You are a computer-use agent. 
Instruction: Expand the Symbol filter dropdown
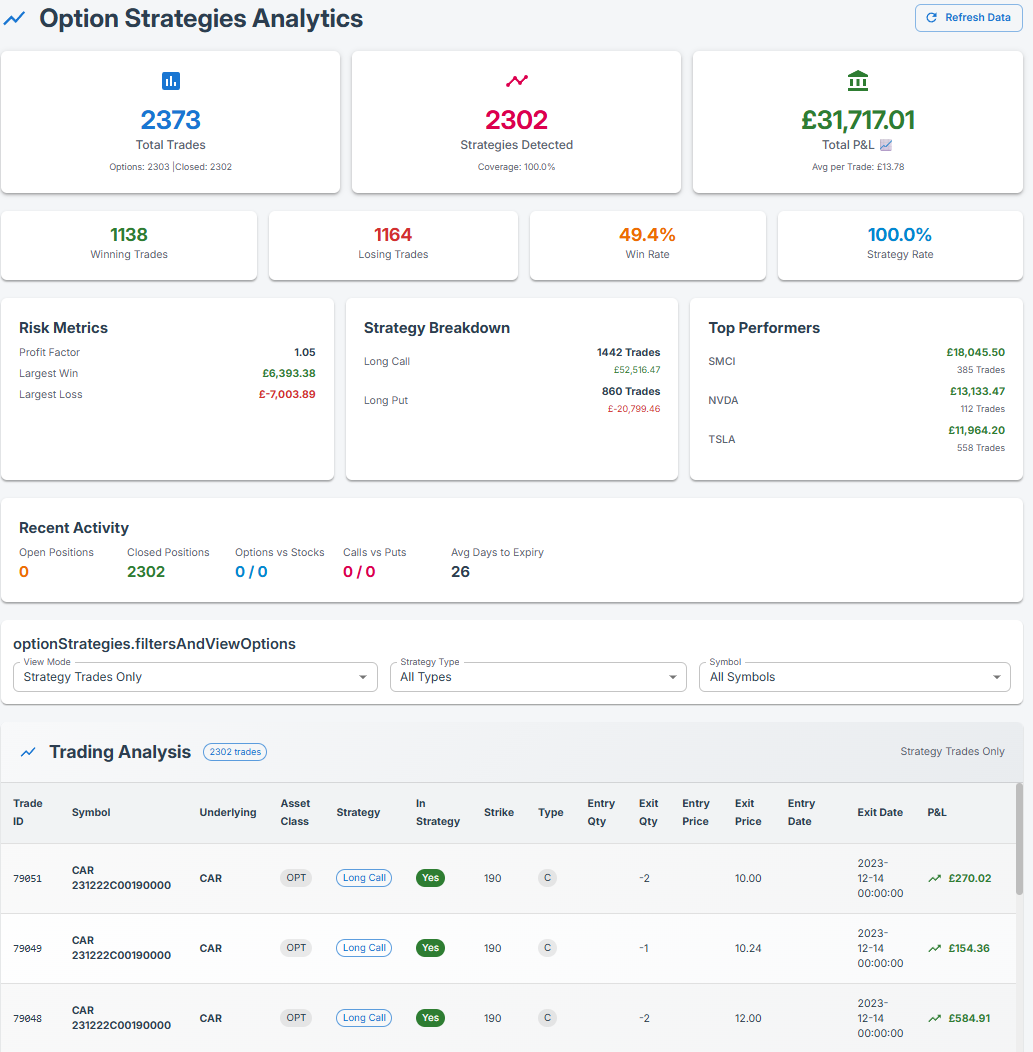[854, 677]
